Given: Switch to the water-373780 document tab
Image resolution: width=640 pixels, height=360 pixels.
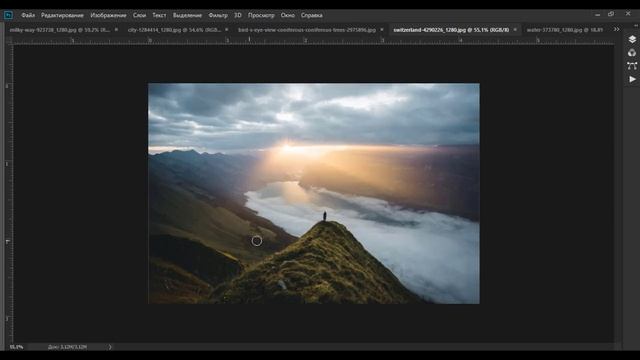Looking at the screenshot, I should tap(564, 30).
